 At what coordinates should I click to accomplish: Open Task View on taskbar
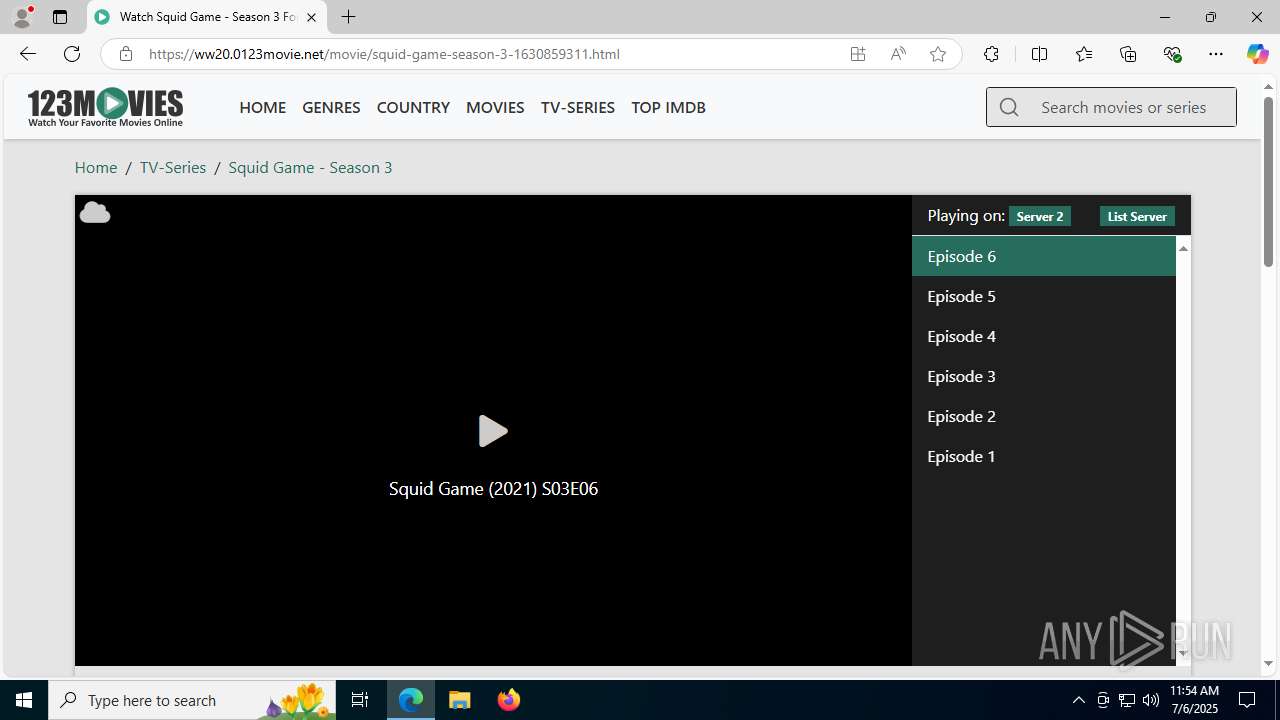click(360, 700)
